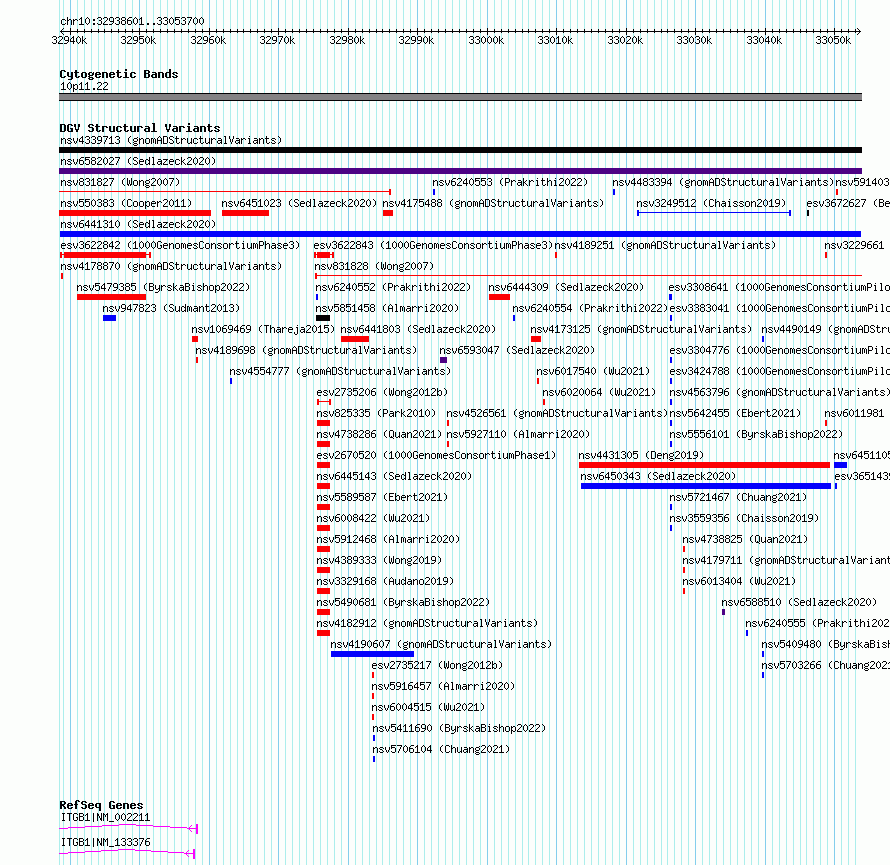Open the nsv6013404 (Wu2021) label
This screenshot has width=890, height=865.
point(739,581)
